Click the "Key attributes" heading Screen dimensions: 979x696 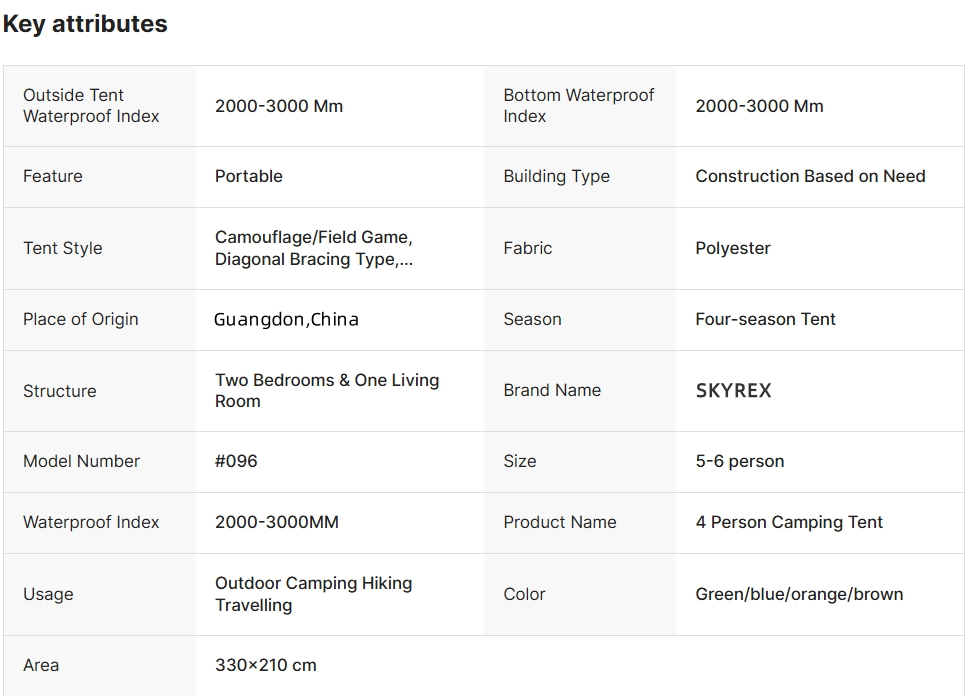tap(85, 24)
